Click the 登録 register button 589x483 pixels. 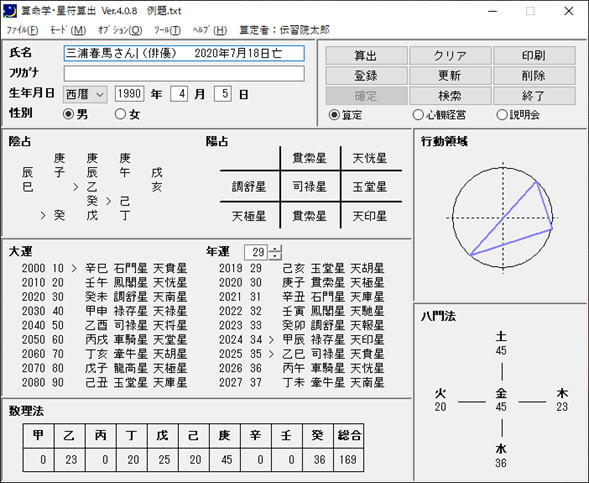366,76
